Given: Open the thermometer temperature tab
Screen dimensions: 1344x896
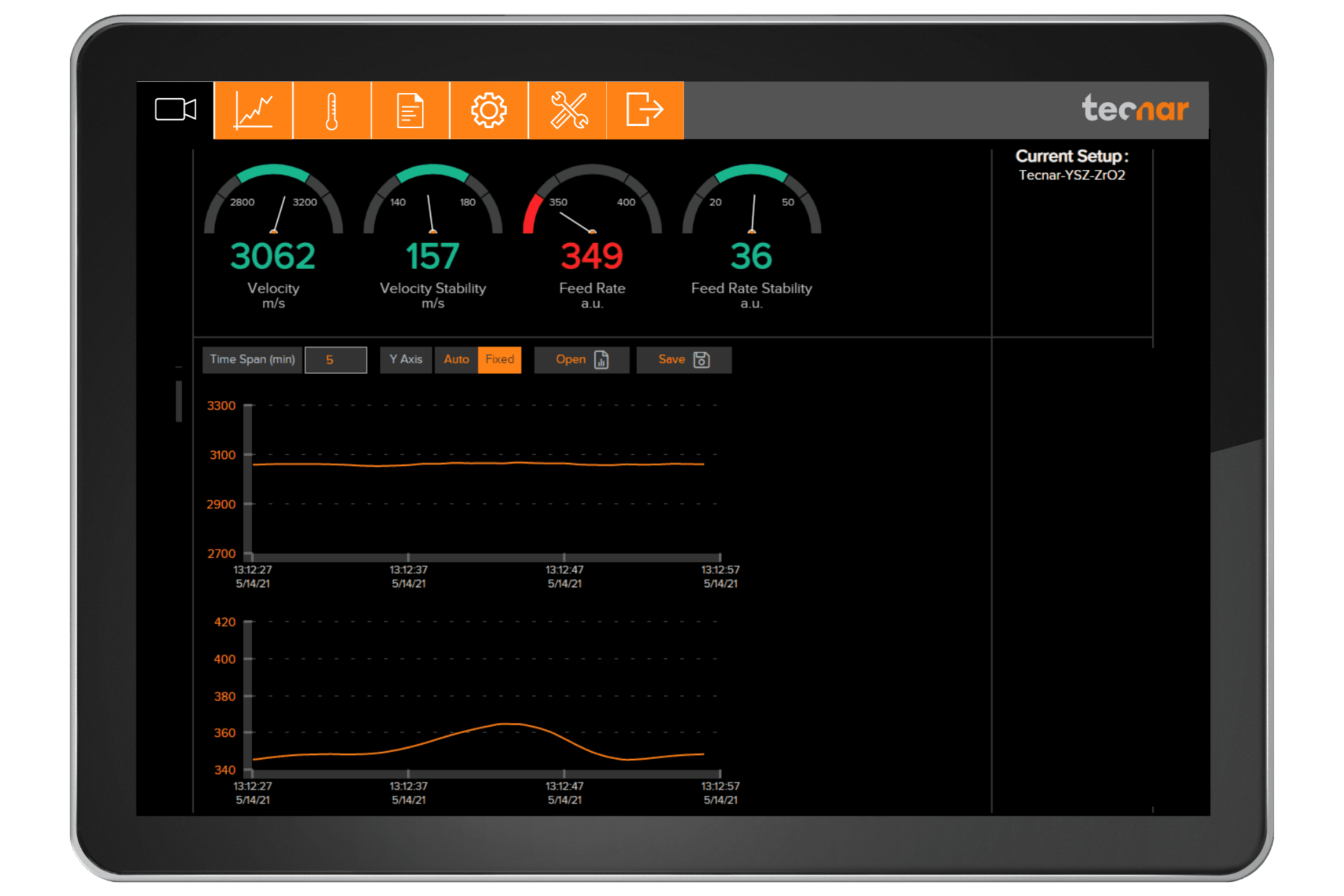Looking at the screenshot, I should [332, 110].
